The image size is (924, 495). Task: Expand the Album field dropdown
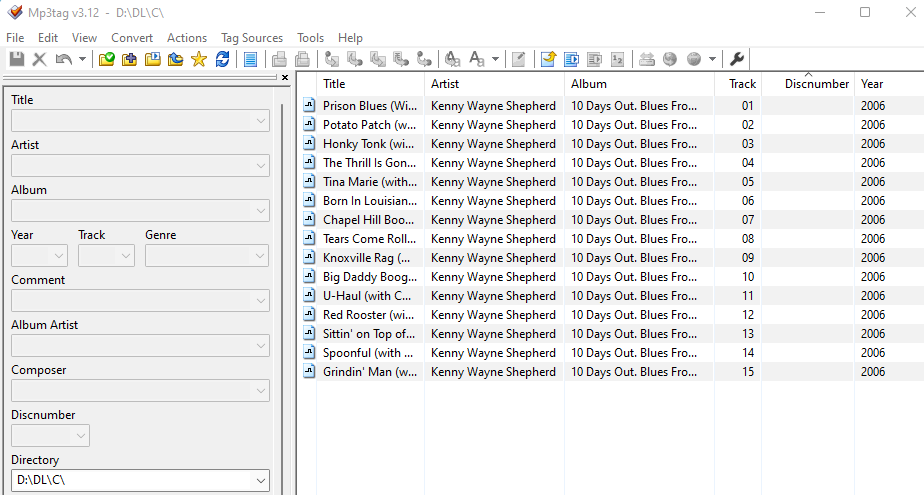click(x=260, y=210)
